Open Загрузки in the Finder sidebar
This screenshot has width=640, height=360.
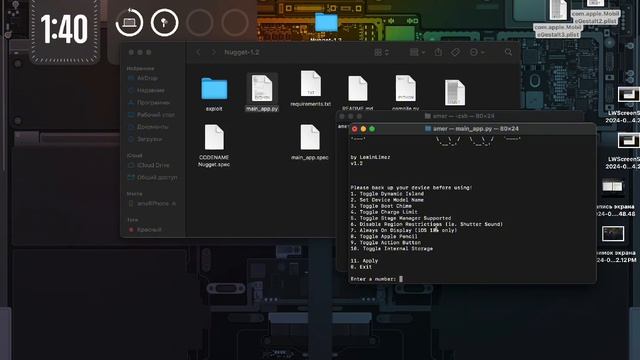(149, 139)
